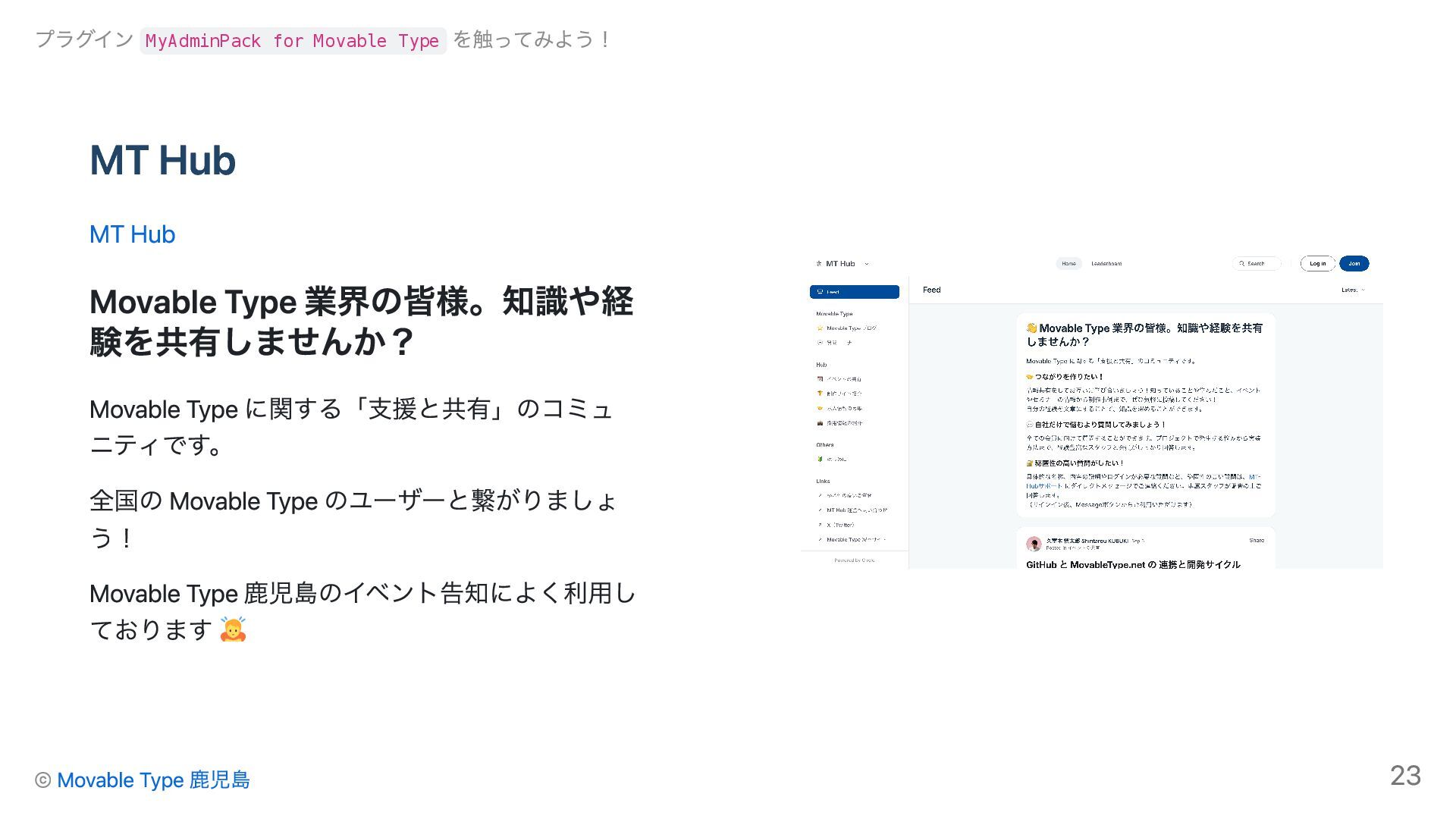The width and height of the screenshot is (1456, 819).
Task: Click the beginner leaf icon under Others
Action: (820, 459)
